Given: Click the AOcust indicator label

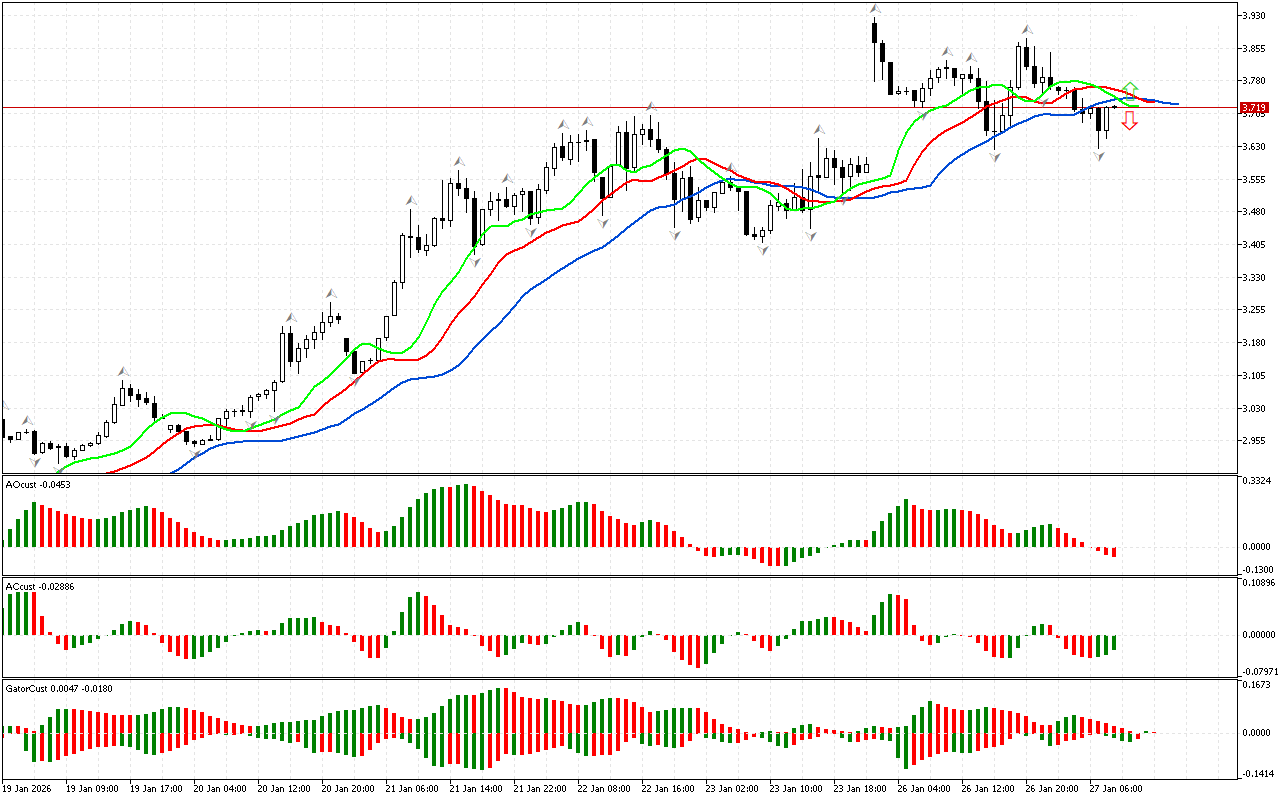Looking at the screenshot, I should 30,484.
